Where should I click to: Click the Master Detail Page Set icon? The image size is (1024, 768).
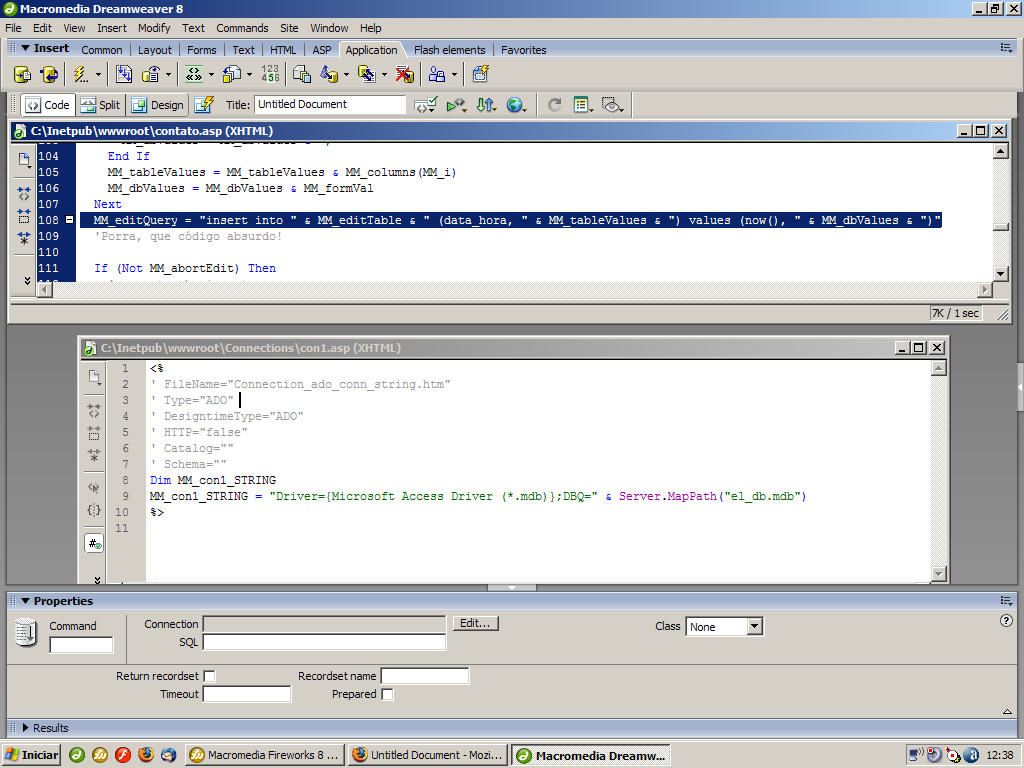coord(301,74)
